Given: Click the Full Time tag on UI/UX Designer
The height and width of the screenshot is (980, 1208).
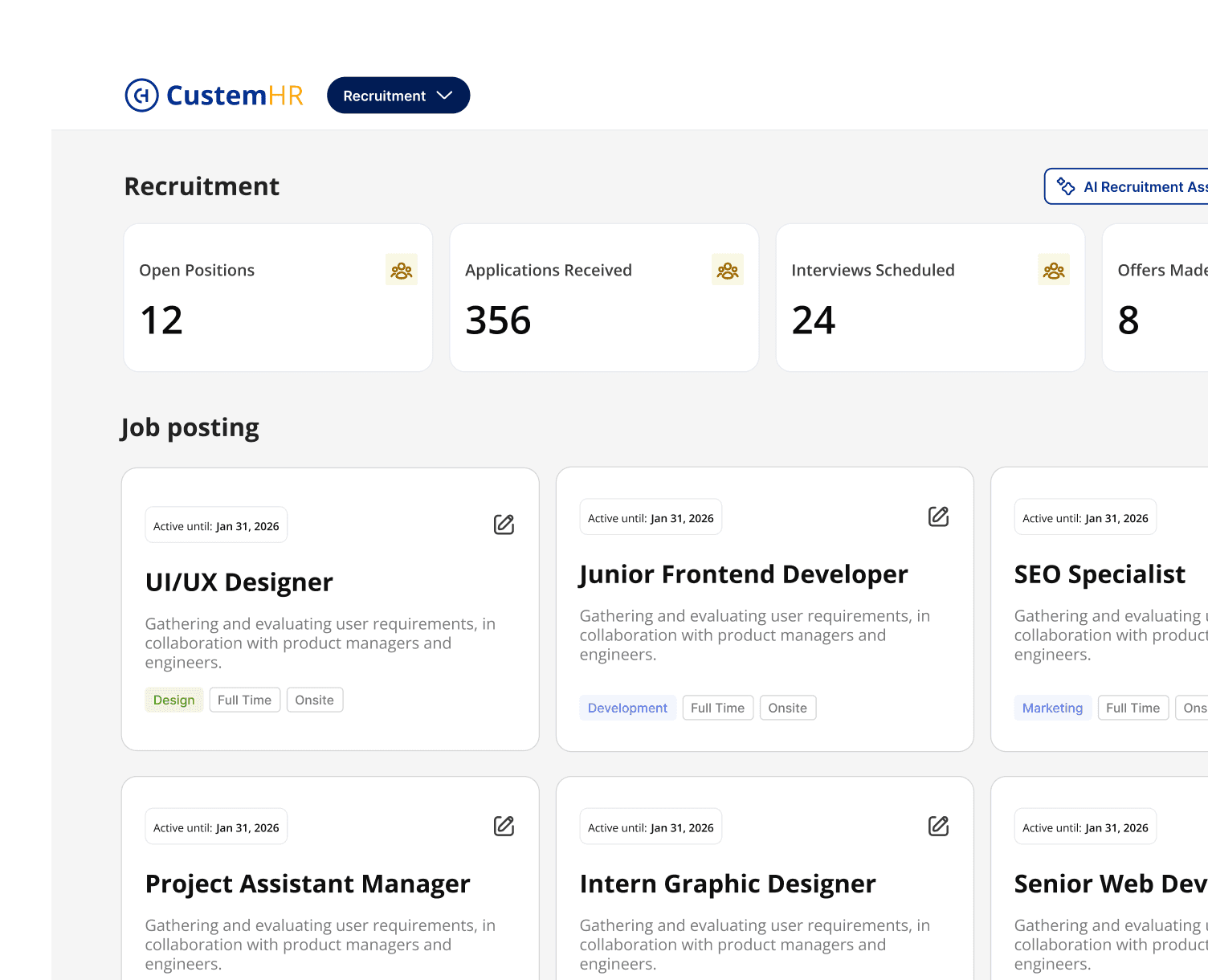Looking at the screenshot, I should point(244,700).
